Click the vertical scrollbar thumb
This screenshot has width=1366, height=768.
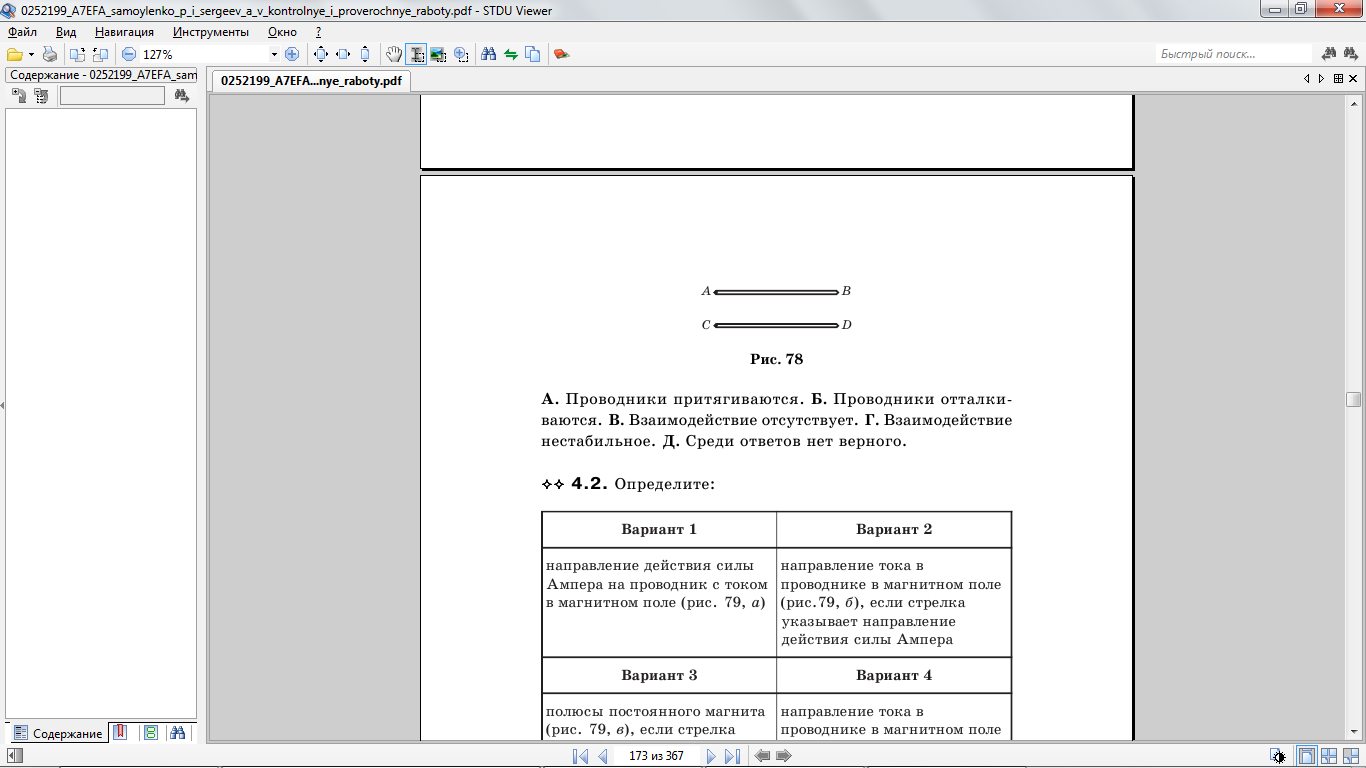tap(1354, 399)
